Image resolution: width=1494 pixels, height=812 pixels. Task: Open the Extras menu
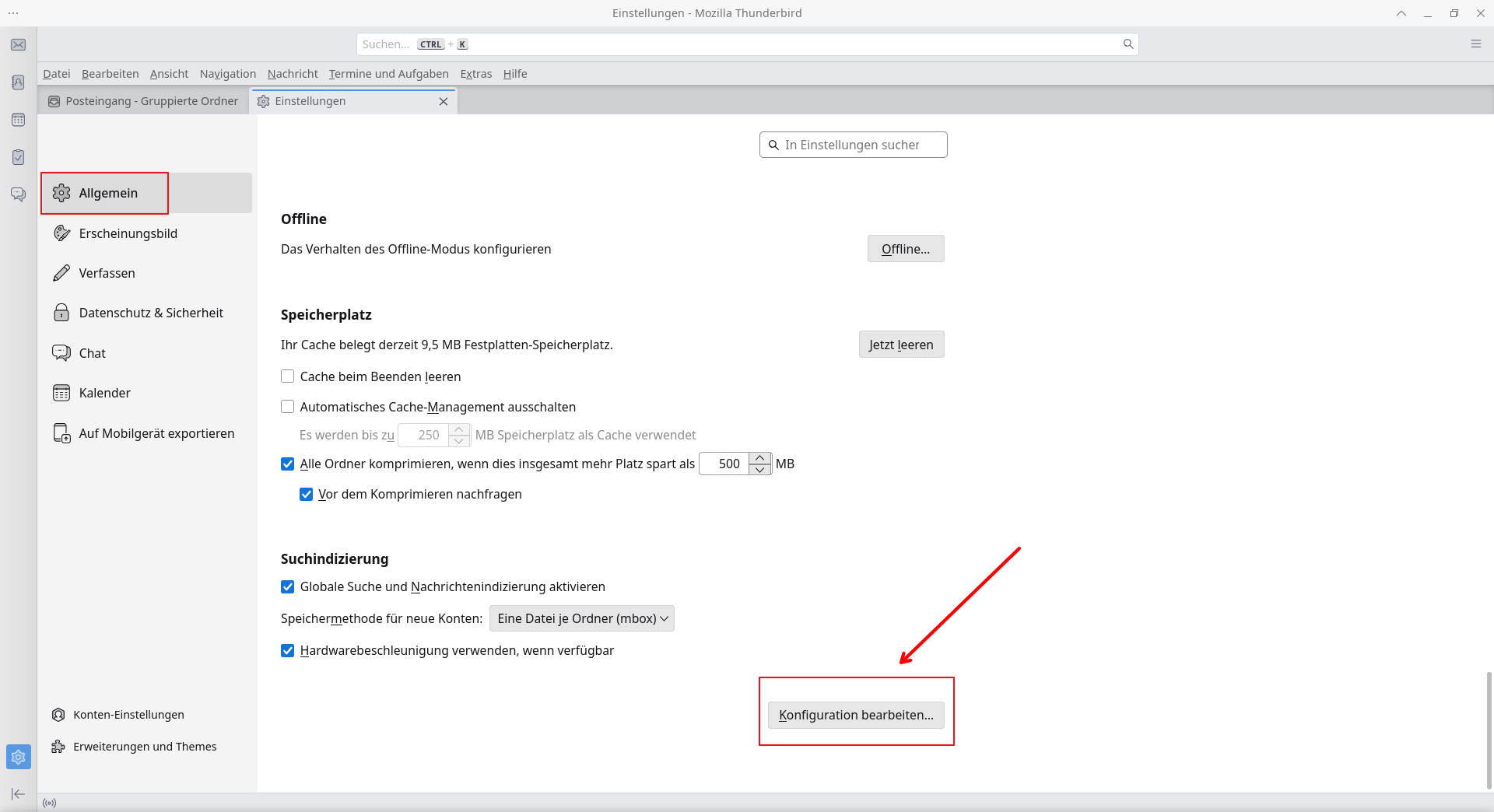click(x=475, y=74)
